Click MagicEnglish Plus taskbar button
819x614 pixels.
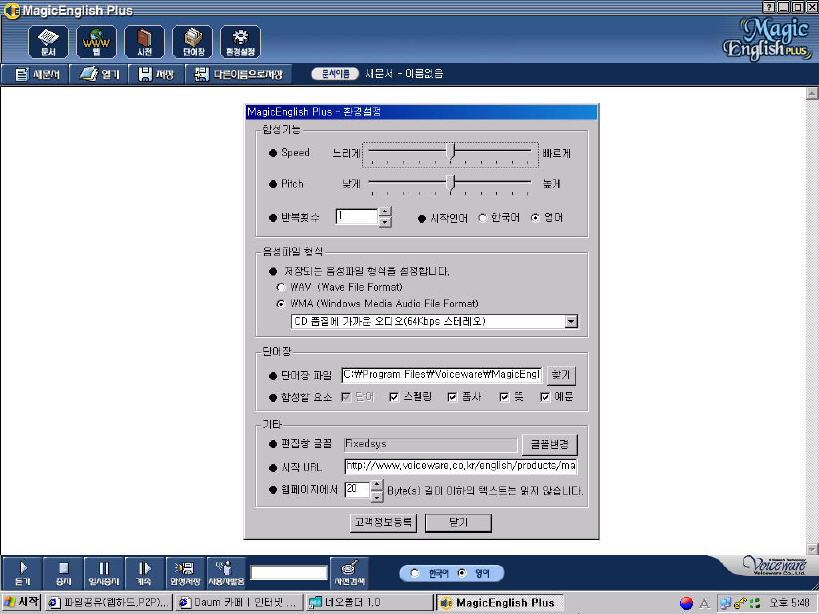click(499, 603)
